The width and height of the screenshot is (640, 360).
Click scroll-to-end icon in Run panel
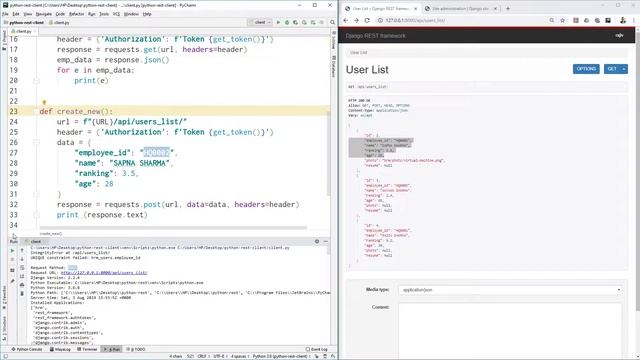click(22, 276)
